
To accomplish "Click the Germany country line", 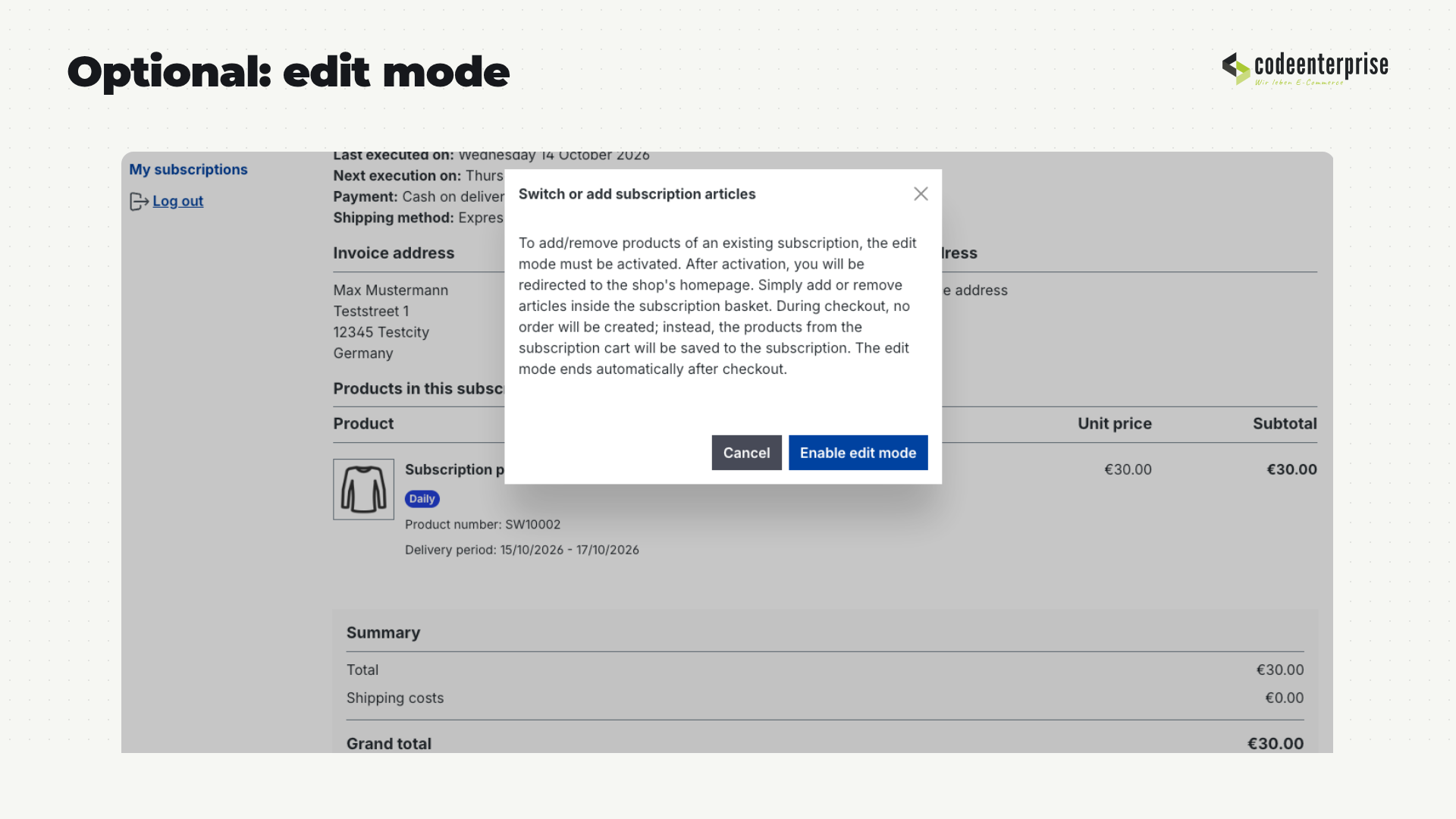I will [363, 353].
